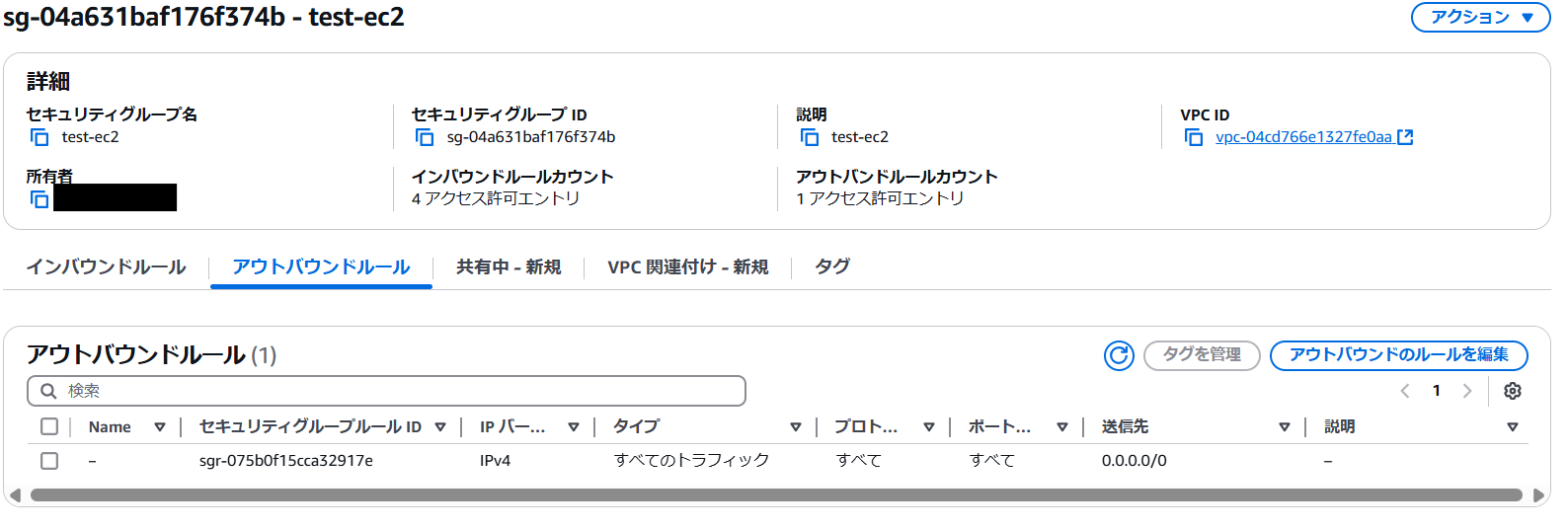Click アウトバウンドのルールを編集 button
The width and height of the screenshot is (1568, 530).
(1399, 355)
